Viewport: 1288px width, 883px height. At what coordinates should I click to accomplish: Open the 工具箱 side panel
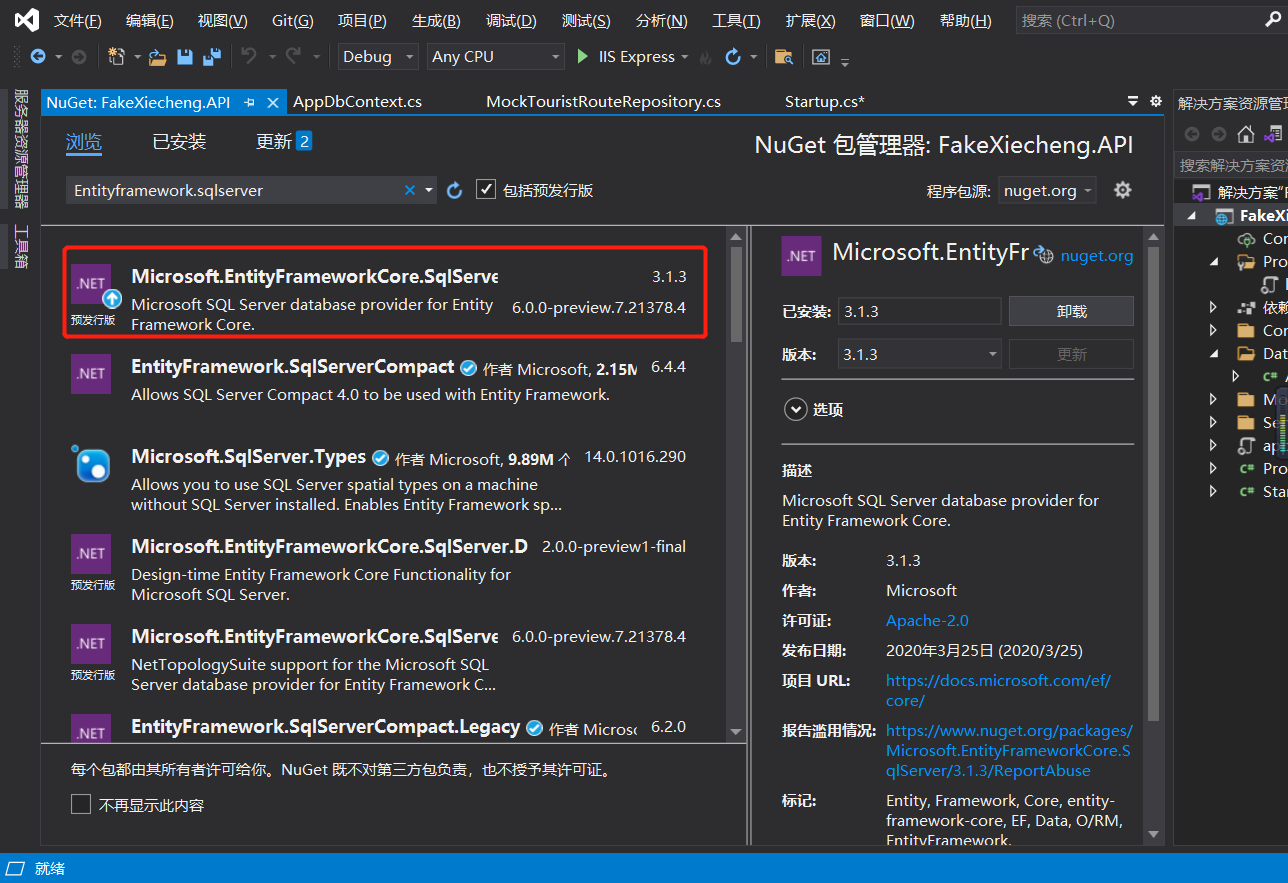point(21,247)
